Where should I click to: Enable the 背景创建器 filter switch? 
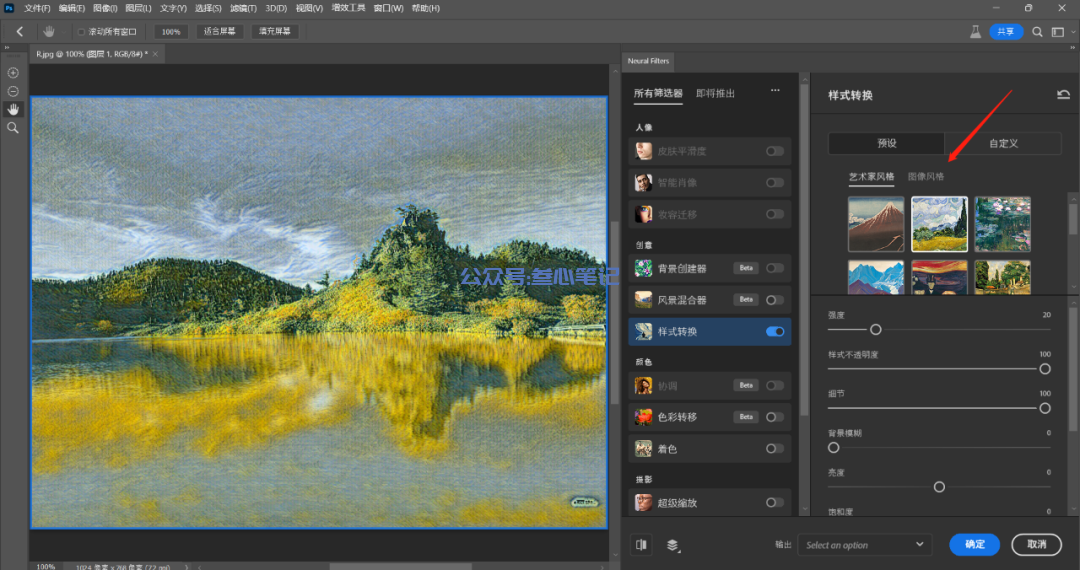tap(775, 268)
